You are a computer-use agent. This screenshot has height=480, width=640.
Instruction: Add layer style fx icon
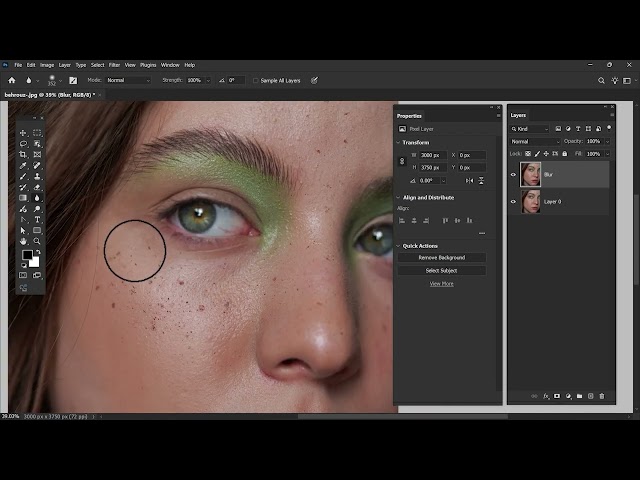(546, 396)
